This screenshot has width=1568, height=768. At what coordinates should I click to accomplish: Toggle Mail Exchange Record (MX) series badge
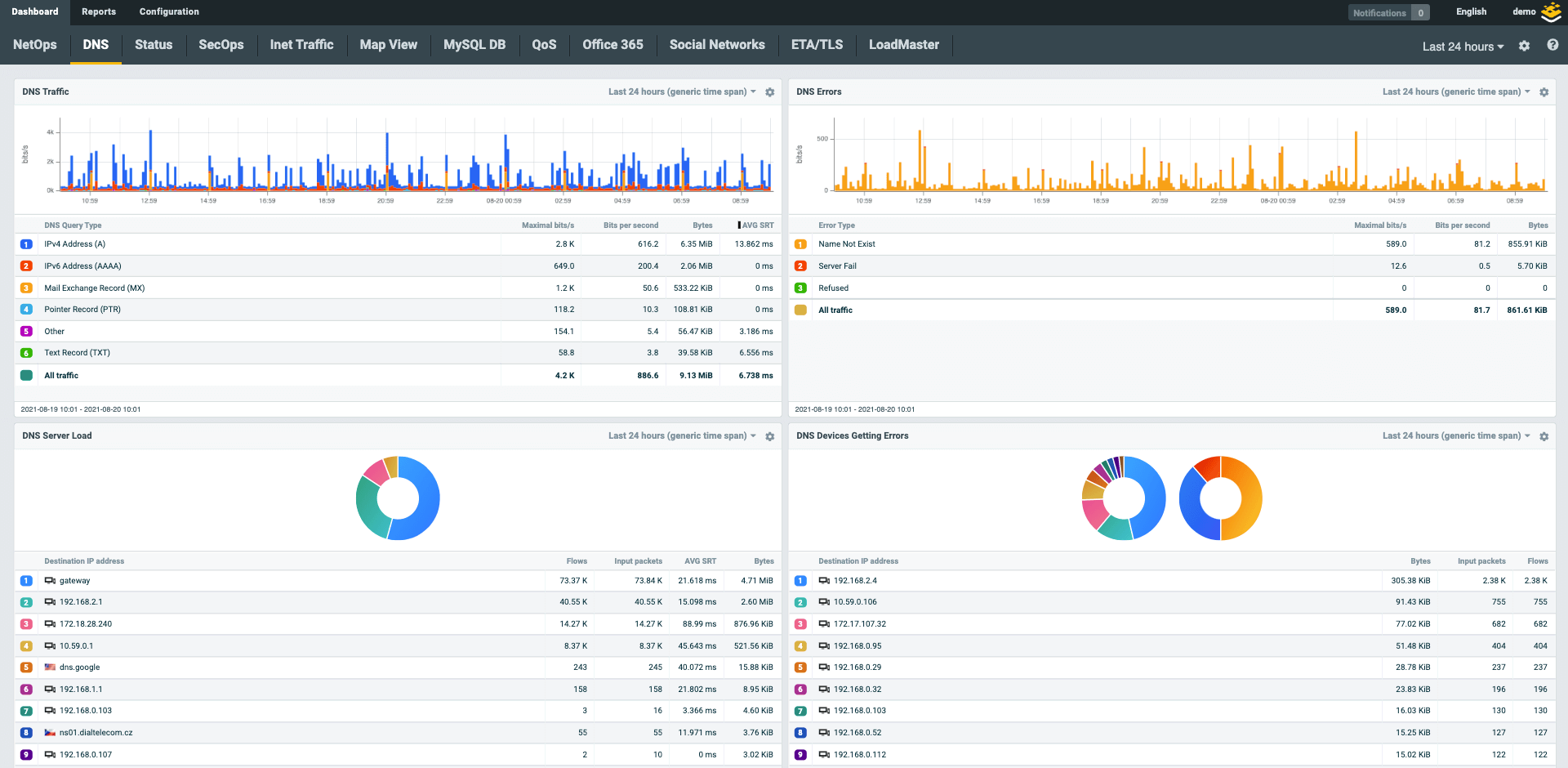click(26, 288)
